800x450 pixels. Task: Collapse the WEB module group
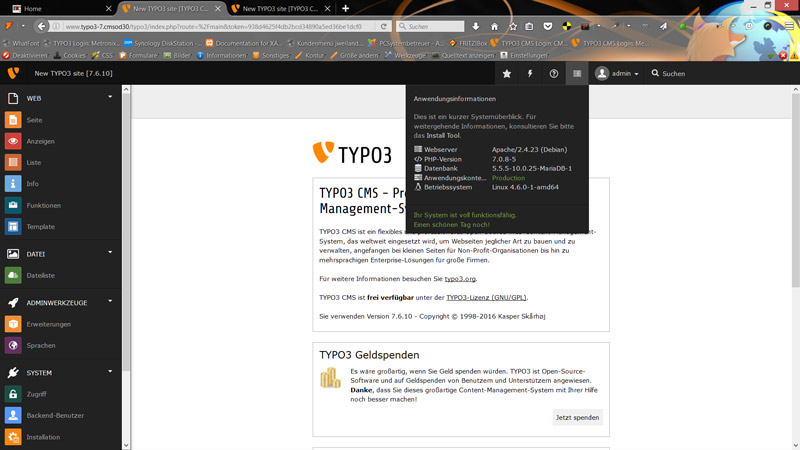tap(110, 97)
